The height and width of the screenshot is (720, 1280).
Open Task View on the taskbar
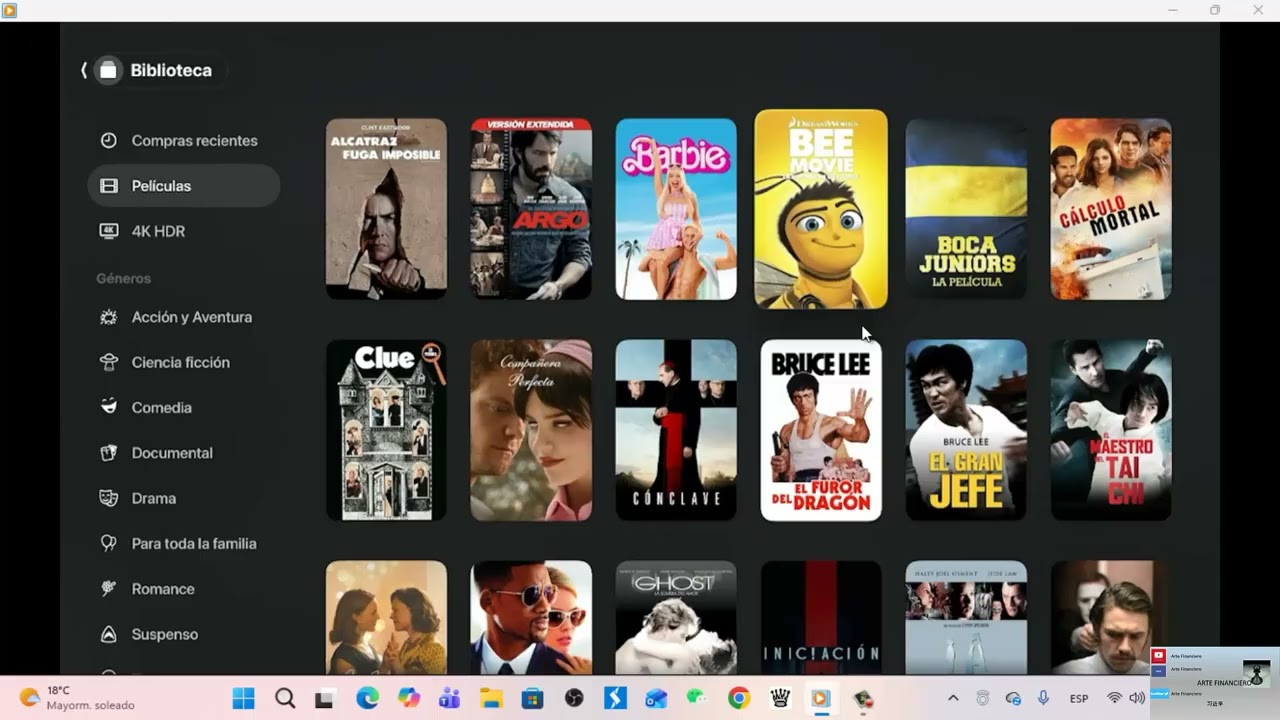[x=324, y=699]
